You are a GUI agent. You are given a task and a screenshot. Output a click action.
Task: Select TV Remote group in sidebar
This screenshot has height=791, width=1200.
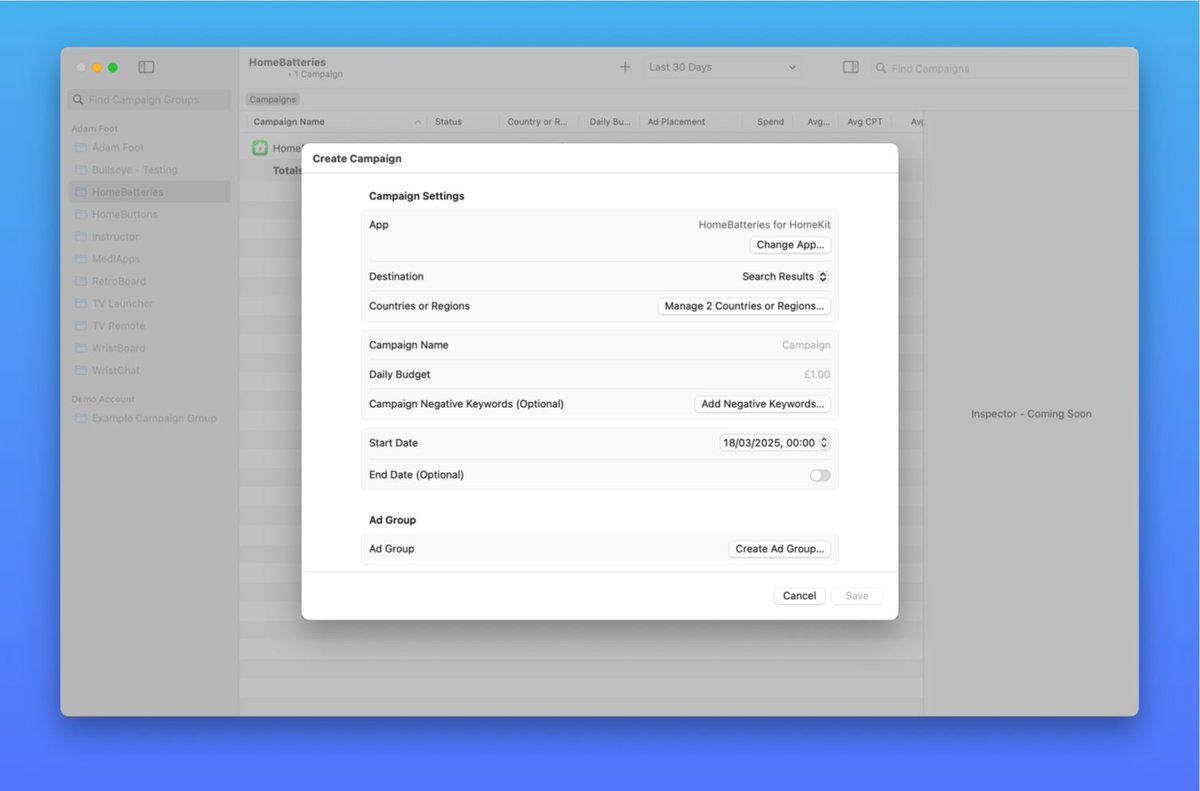pos(149,326)
